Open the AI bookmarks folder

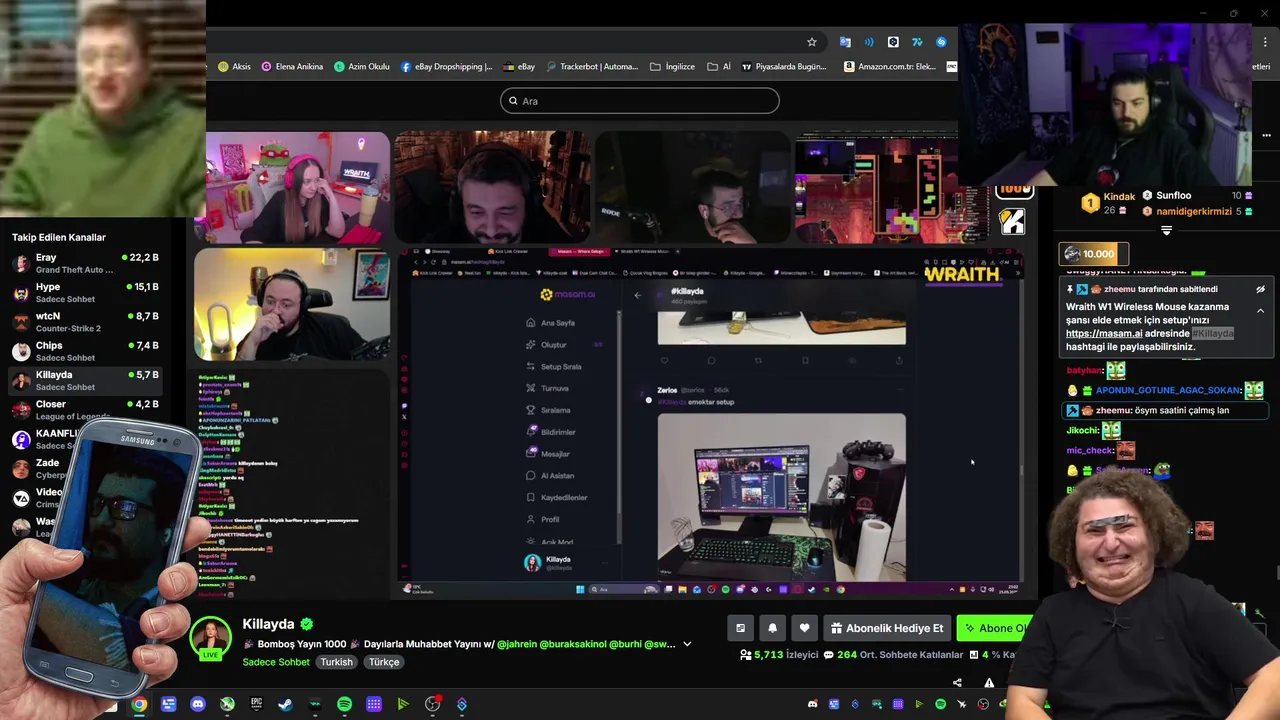[x=719, y=67]
